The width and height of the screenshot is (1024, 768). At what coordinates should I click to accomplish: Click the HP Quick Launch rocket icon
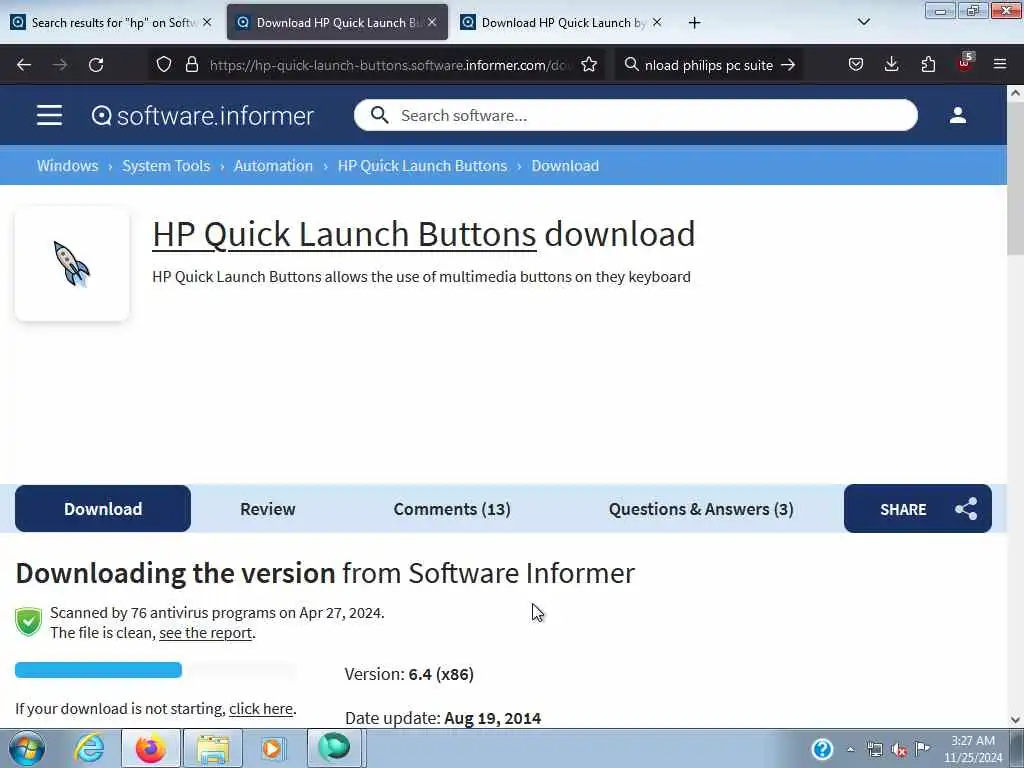[x=72, y=264]
